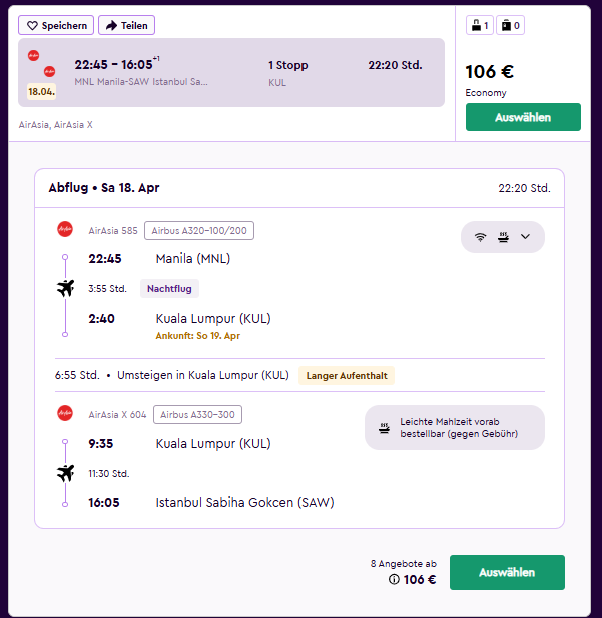Click the Langer Aufenthalt badge
602x618 pixels.
[x=347, y=376]
